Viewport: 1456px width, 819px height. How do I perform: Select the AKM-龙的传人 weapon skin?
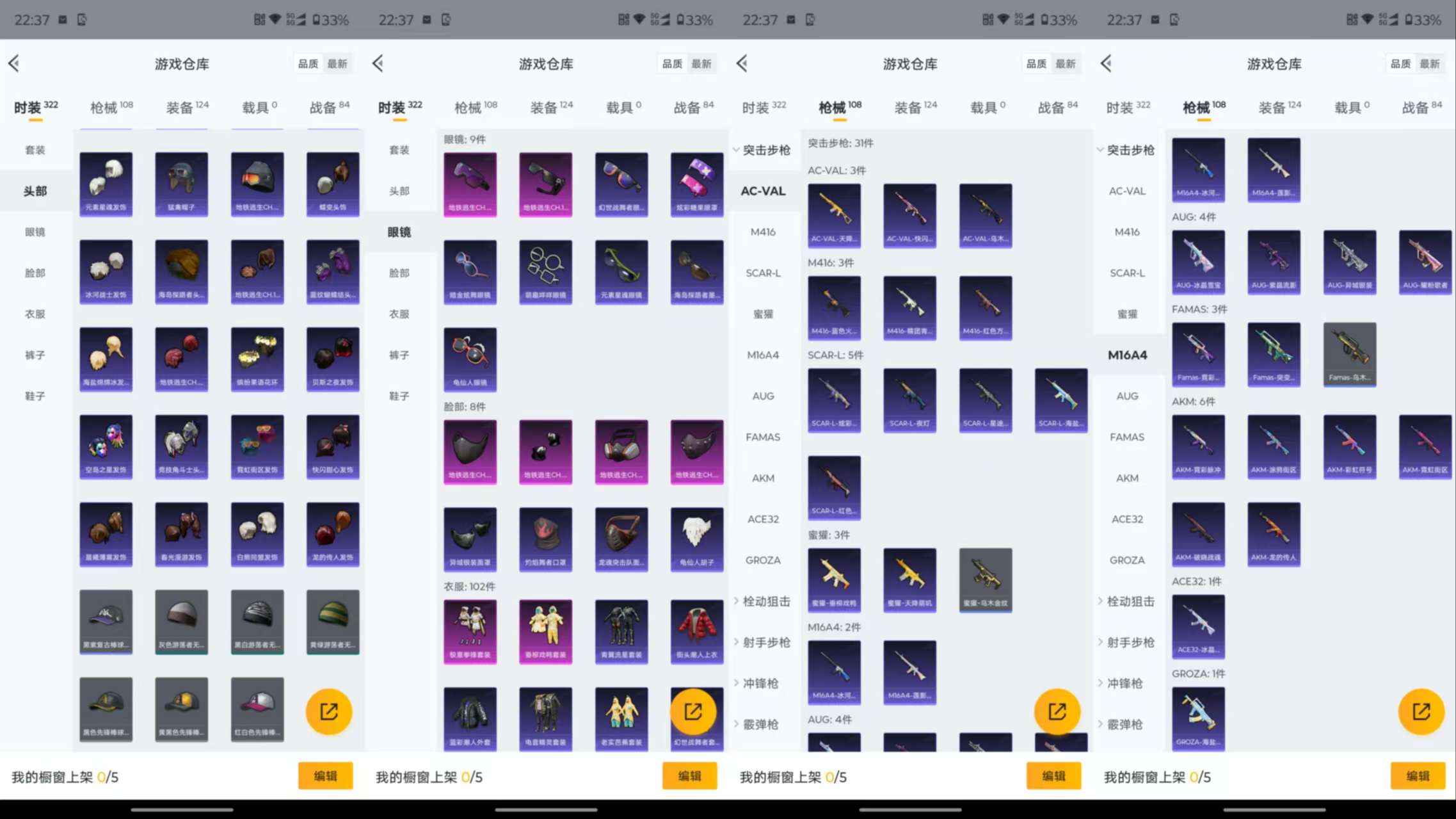click(x=1273, y=533)
